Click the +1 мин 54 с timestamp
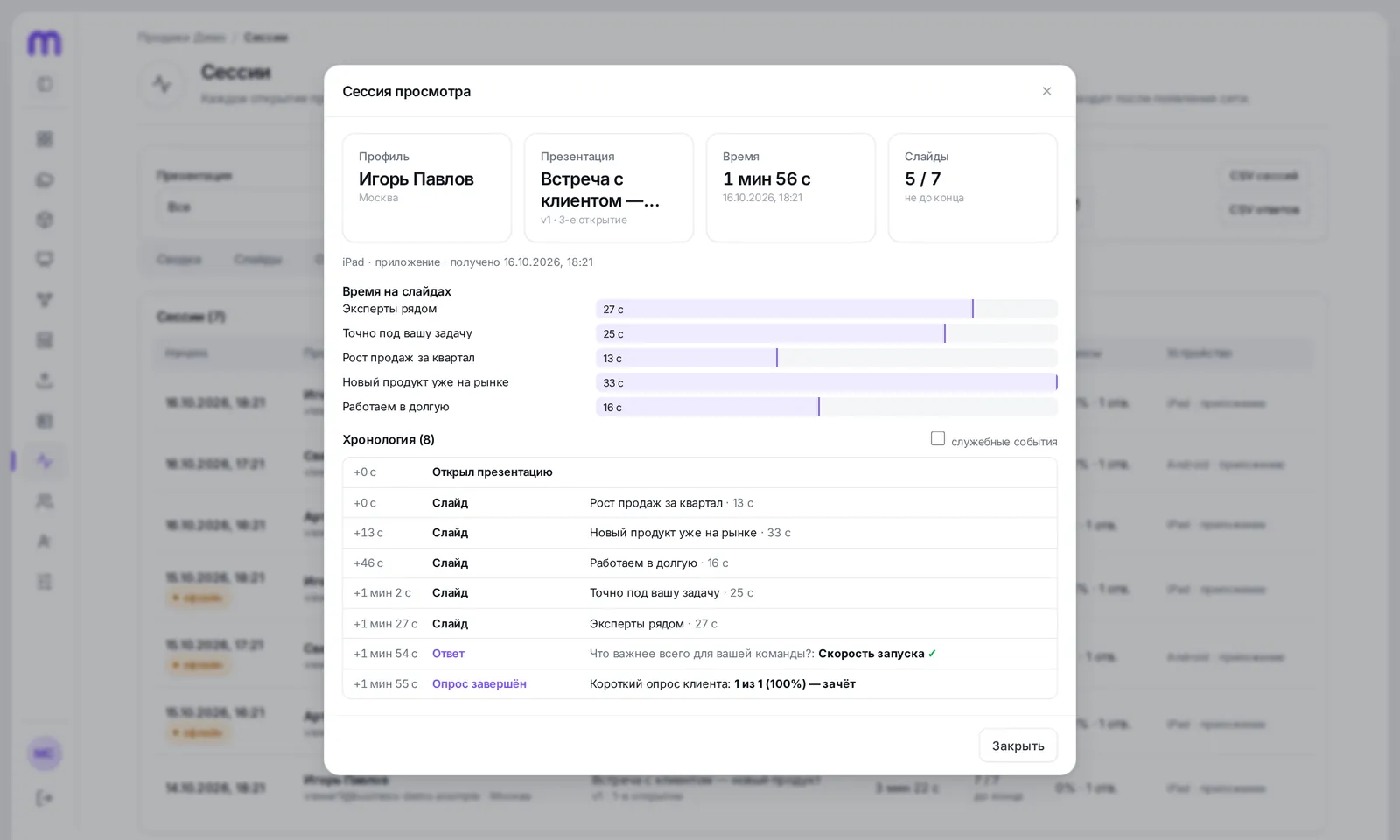The width and height of the screenshot is (1400, 840). pos(386,654)
